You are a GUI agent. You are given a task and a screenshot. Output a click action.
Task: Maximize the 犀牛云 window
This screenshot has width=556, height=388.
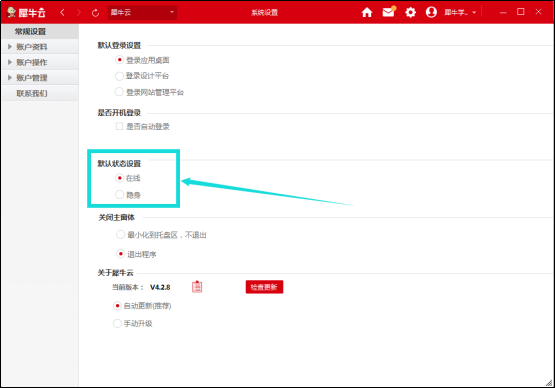click(x=521, y=12)
